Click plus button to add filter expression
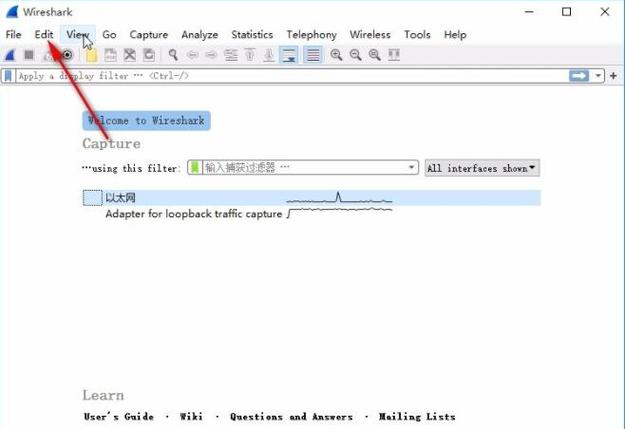This screenshot has height=429, width=625. pyautogui.click(x=613, y=76)
